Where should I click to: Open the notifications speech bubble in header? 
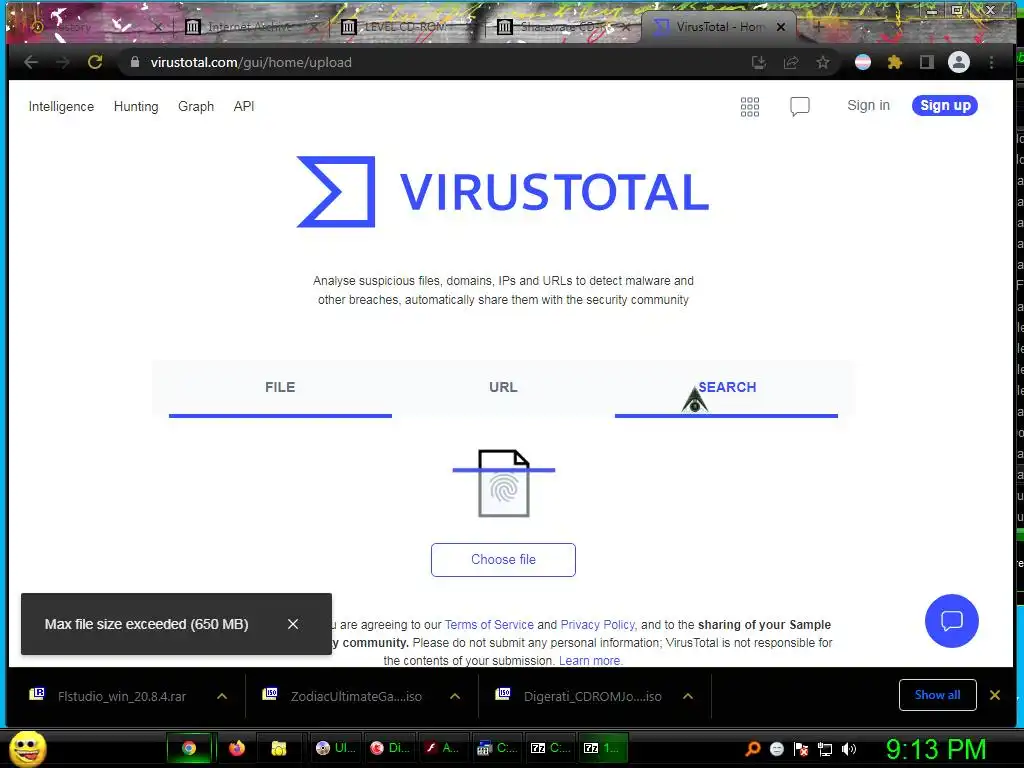pos(799,106)
